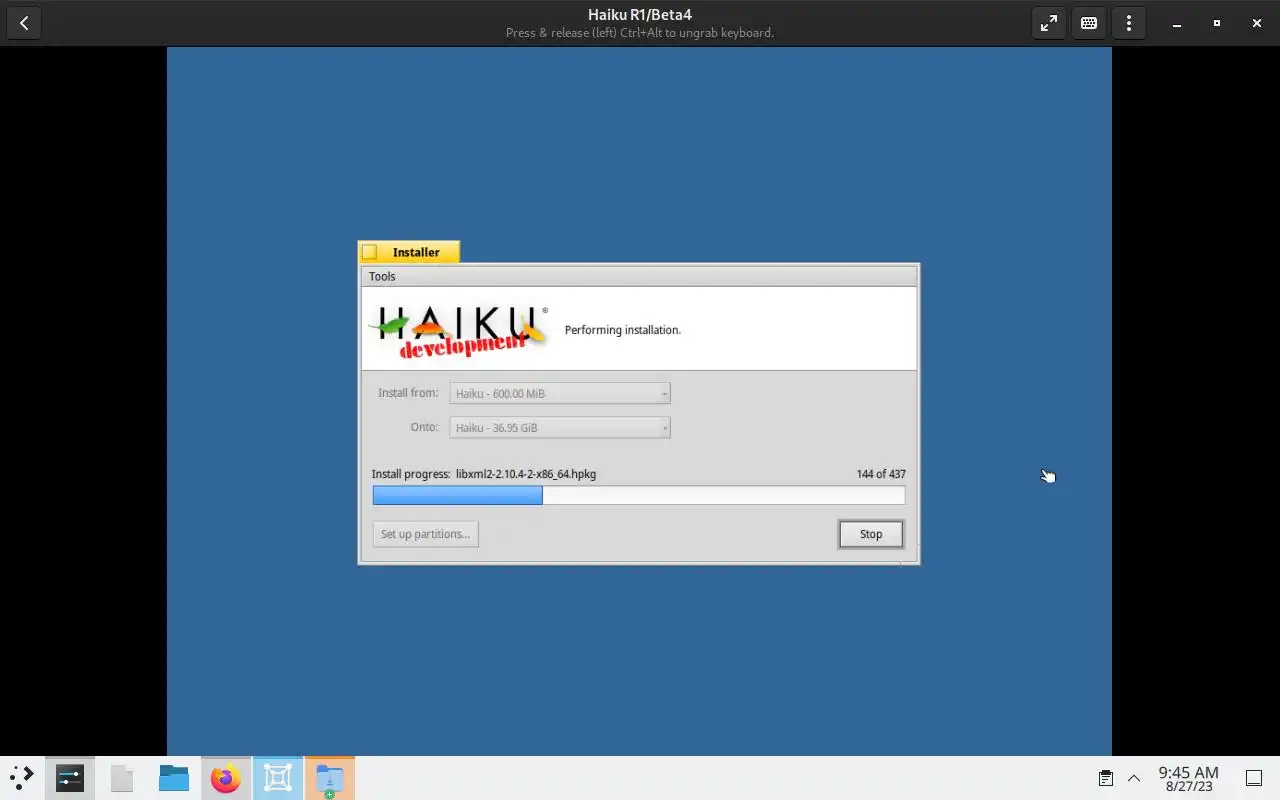
Task: Click the 'Onto:' label
Action: 424,427
